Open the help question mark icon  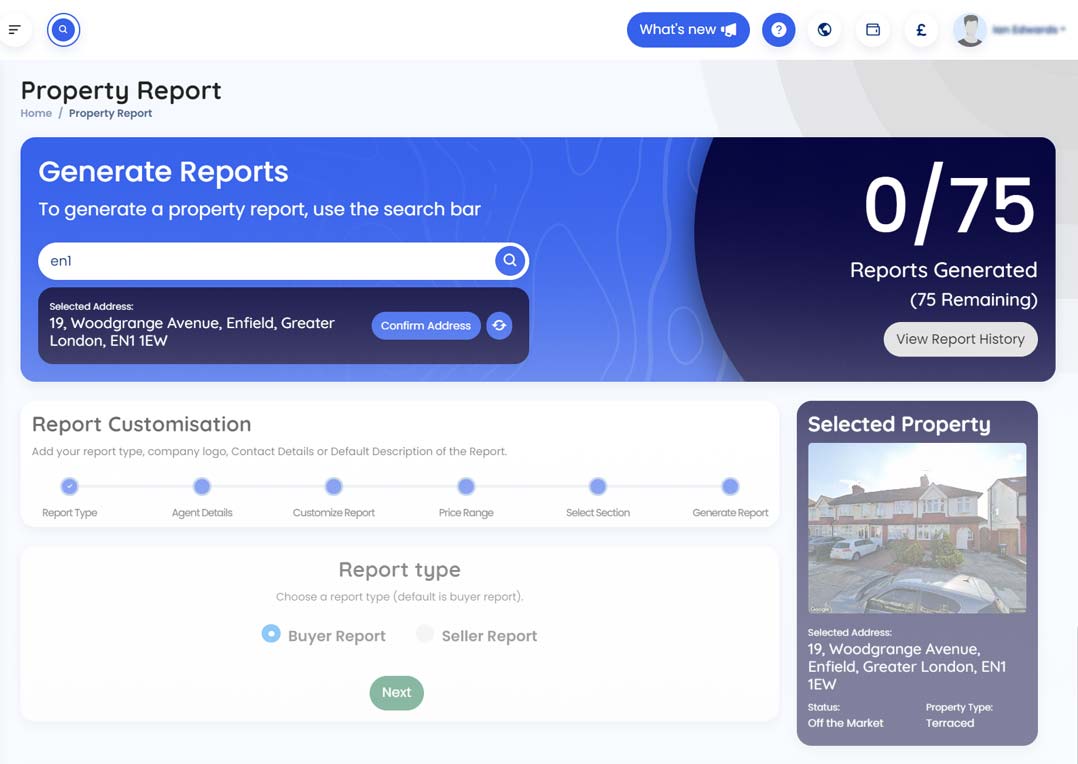click(x=778, y=30)
